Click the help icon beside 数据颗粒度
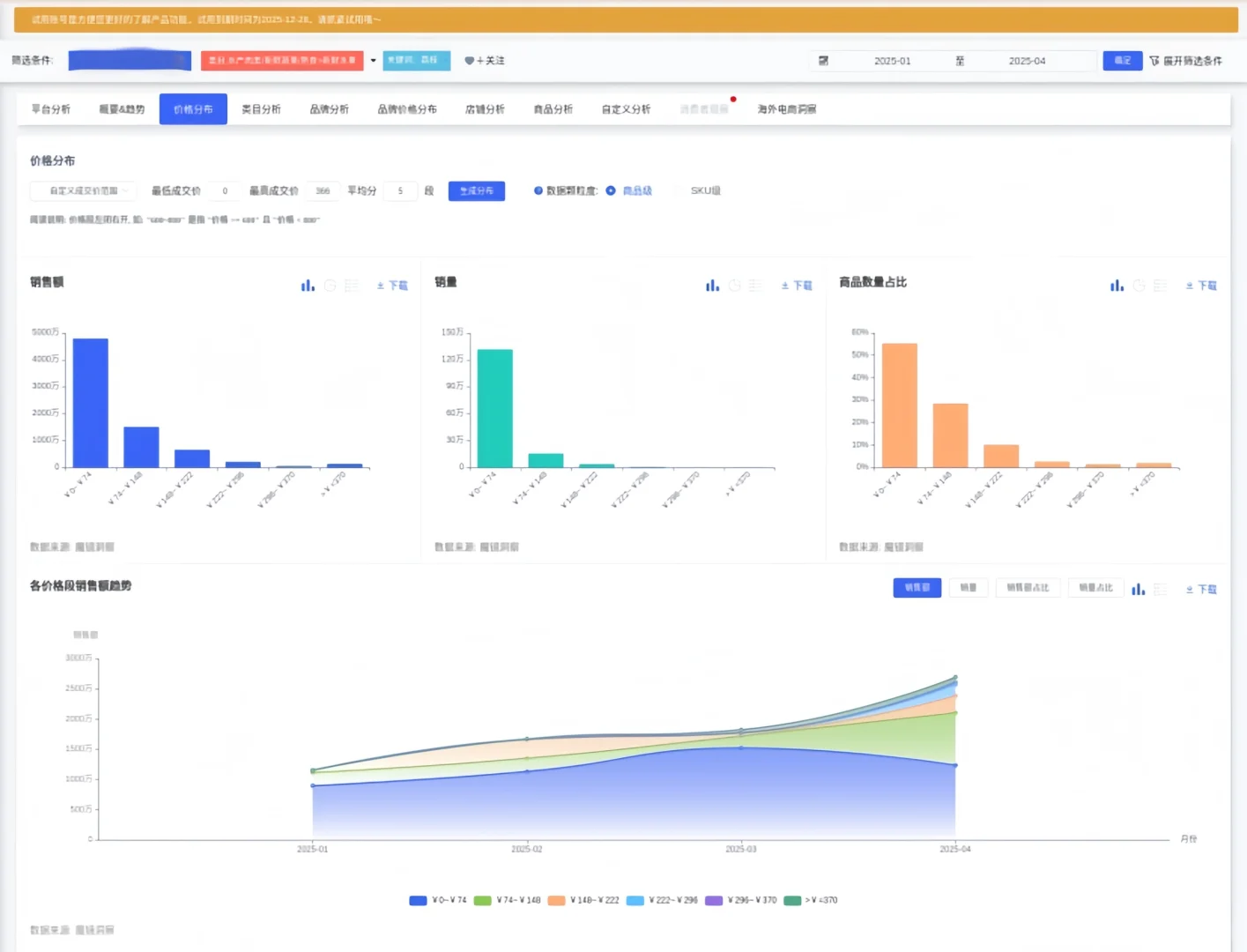1247x952 pixels. click(538, 190)
